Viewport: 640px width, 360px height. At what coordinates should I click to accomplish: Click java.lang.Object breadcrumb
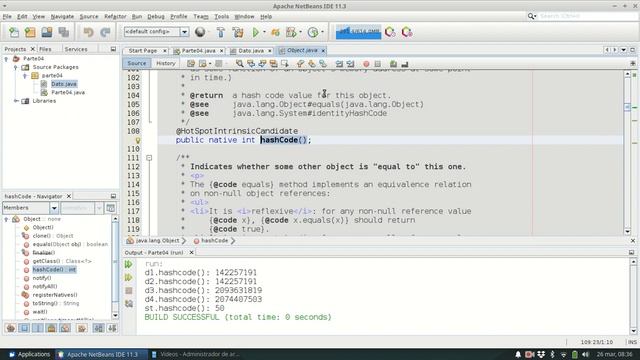(158, 241)
